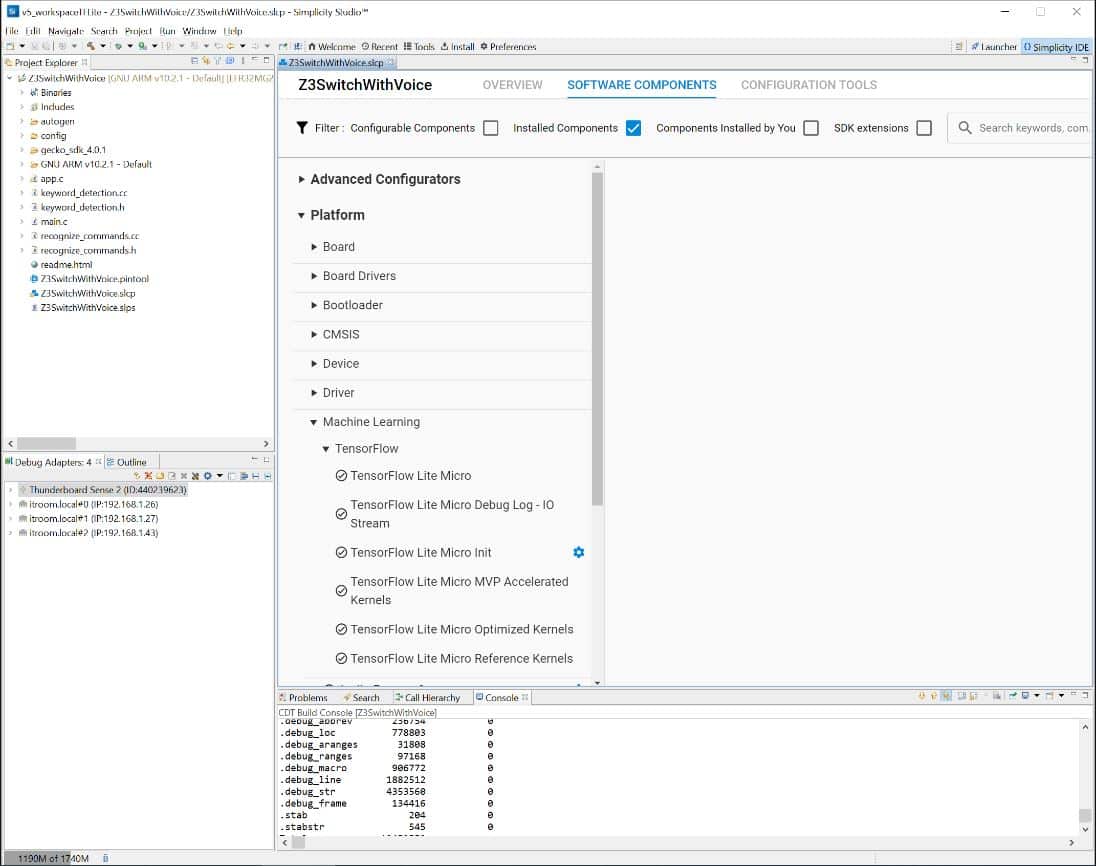Viewport: 1096px width, 866px height.
Task: Click the Debug Adapters settings gear icon
Action: coord(207,476)
